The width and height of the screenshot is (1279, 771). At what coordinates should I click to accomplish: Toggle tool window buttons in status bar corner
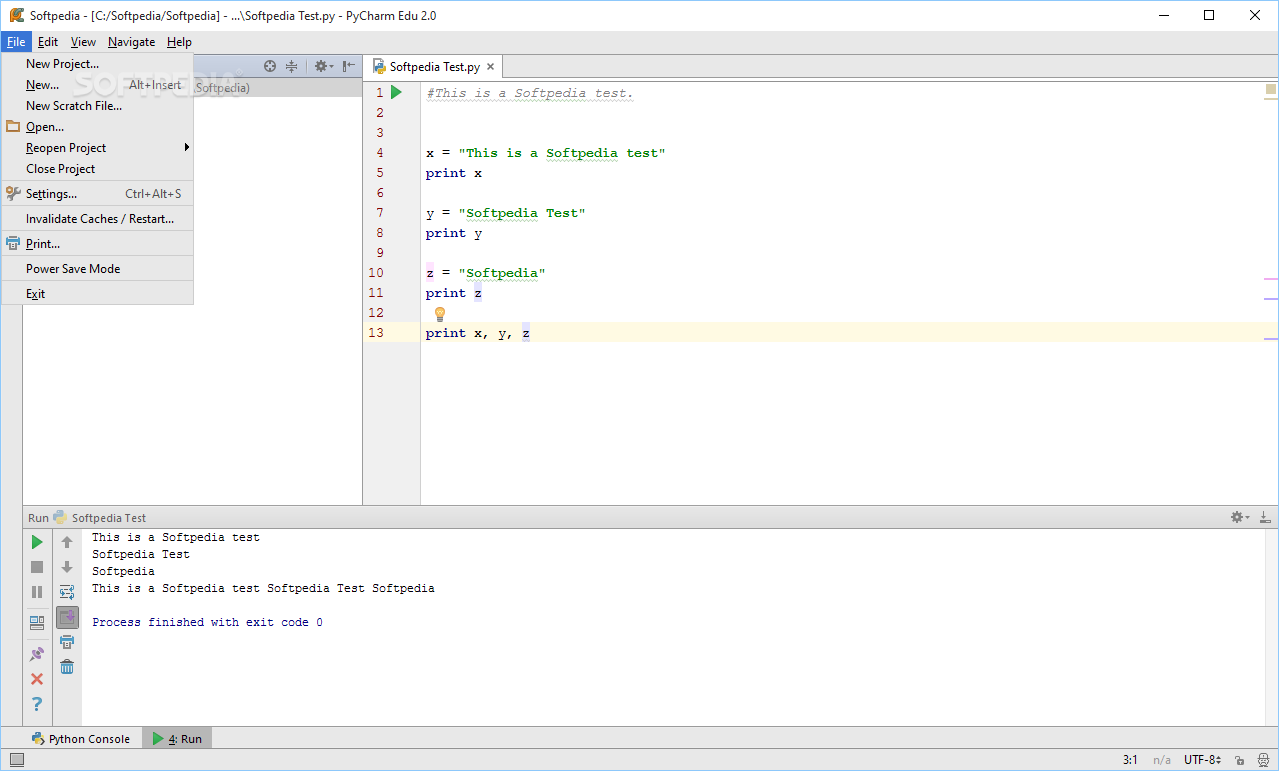click(17, 760)
